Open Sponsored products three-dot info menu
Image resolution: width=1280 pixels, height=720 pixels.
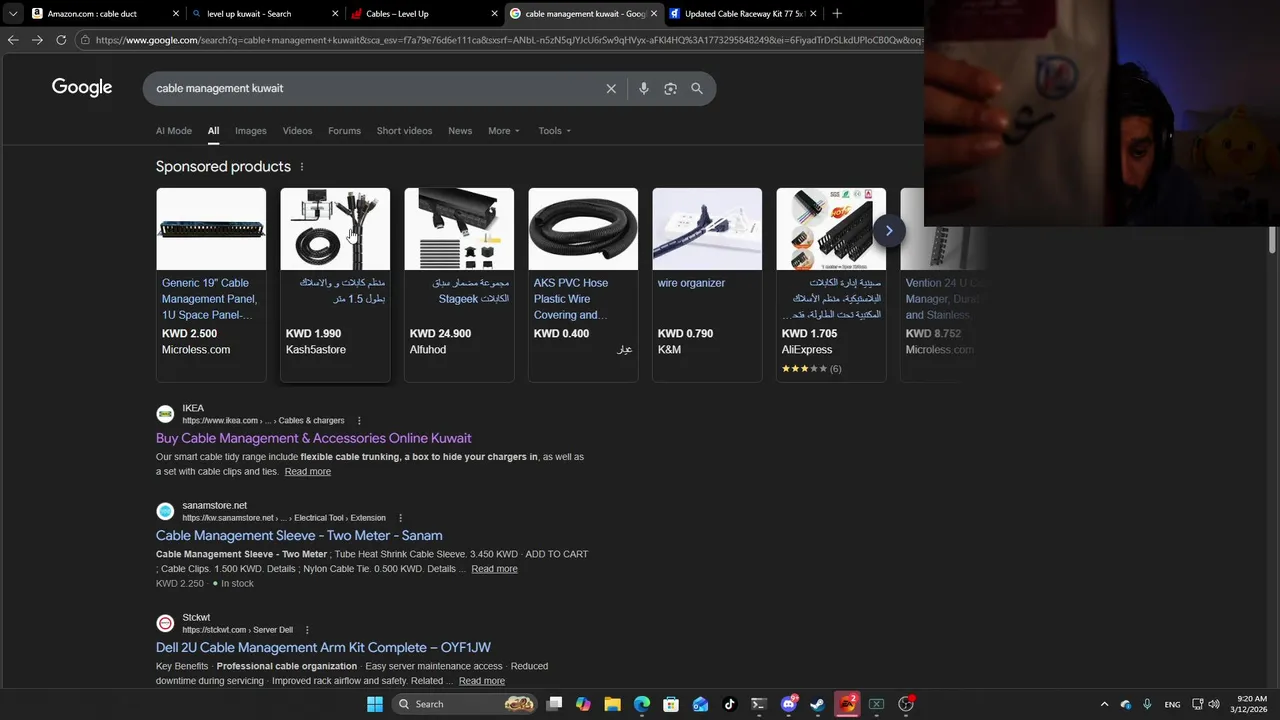pos(302,167)
